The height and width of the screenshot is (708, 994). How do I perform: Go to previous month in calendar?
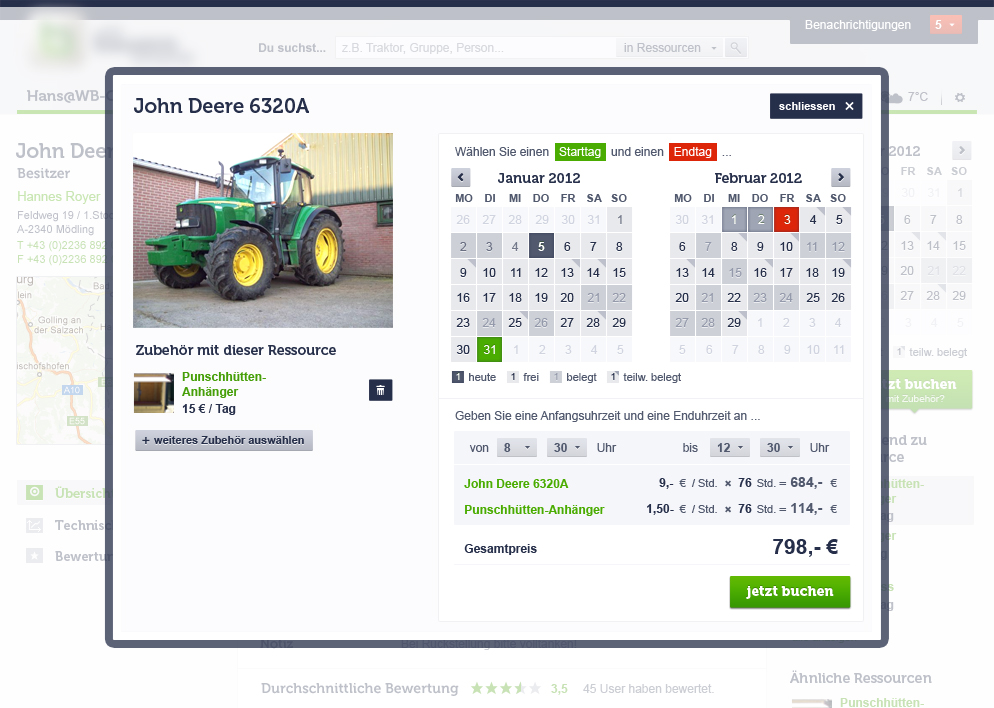461,177
